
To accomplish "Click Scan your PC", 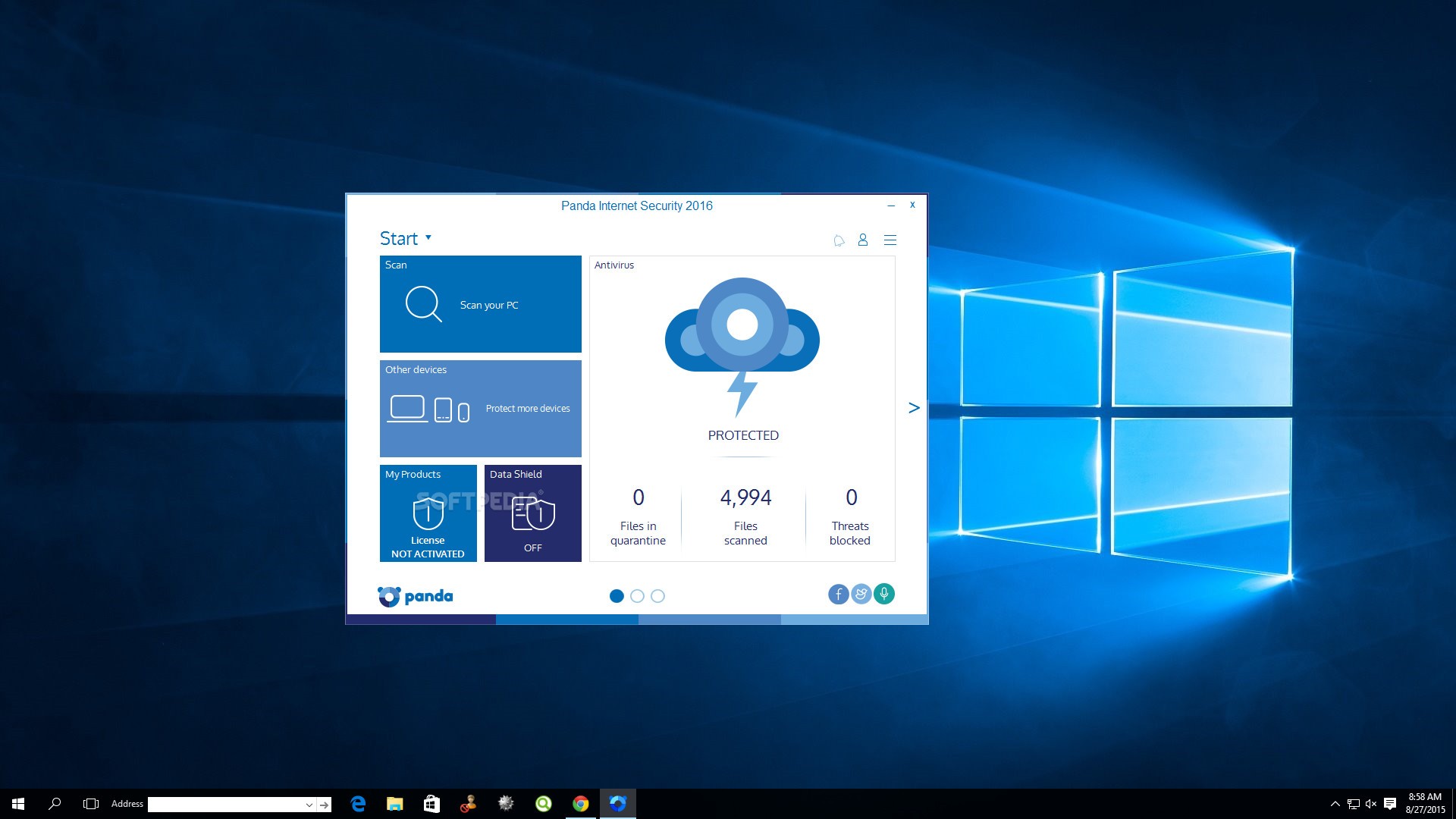I will [x=489, y=304].
